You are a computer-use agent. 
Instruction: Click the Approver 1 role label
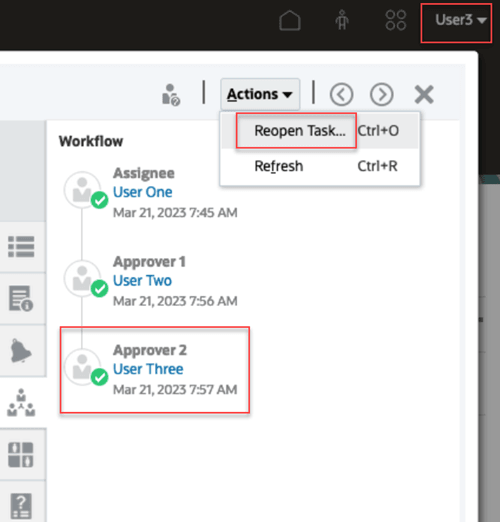149,262
